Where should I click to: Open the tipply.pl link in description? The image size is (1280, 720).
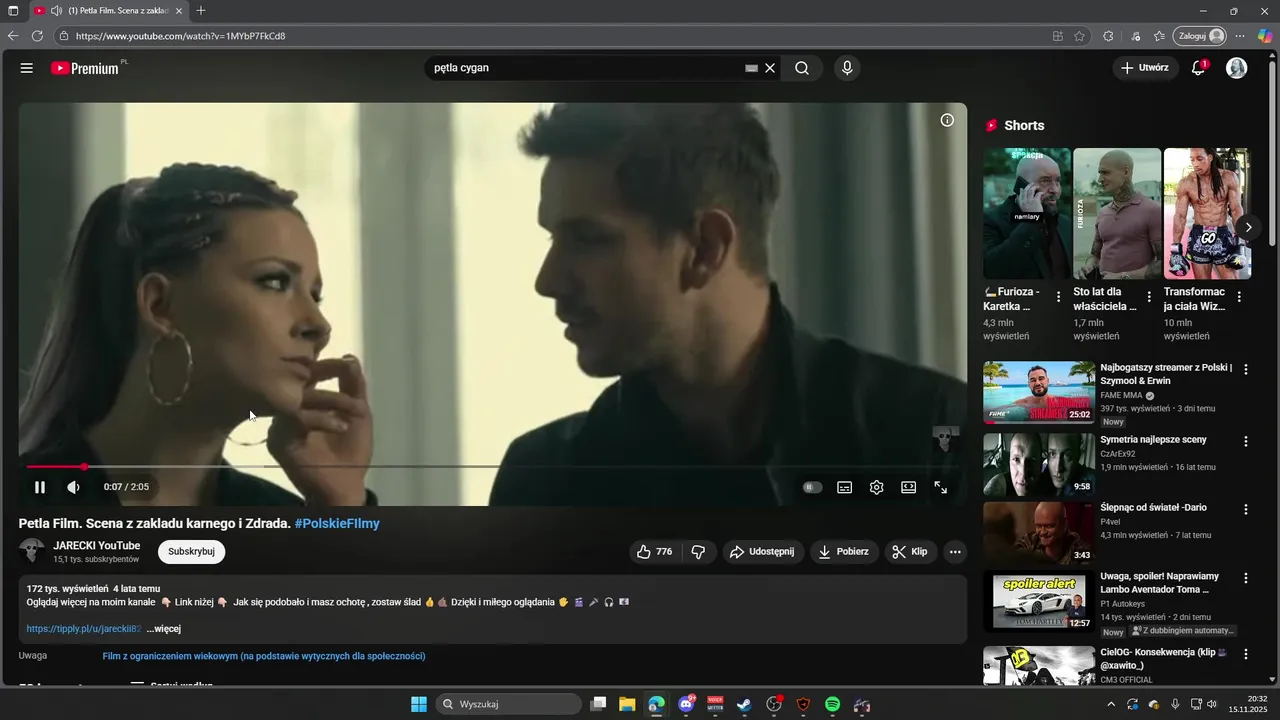point(84,629)
